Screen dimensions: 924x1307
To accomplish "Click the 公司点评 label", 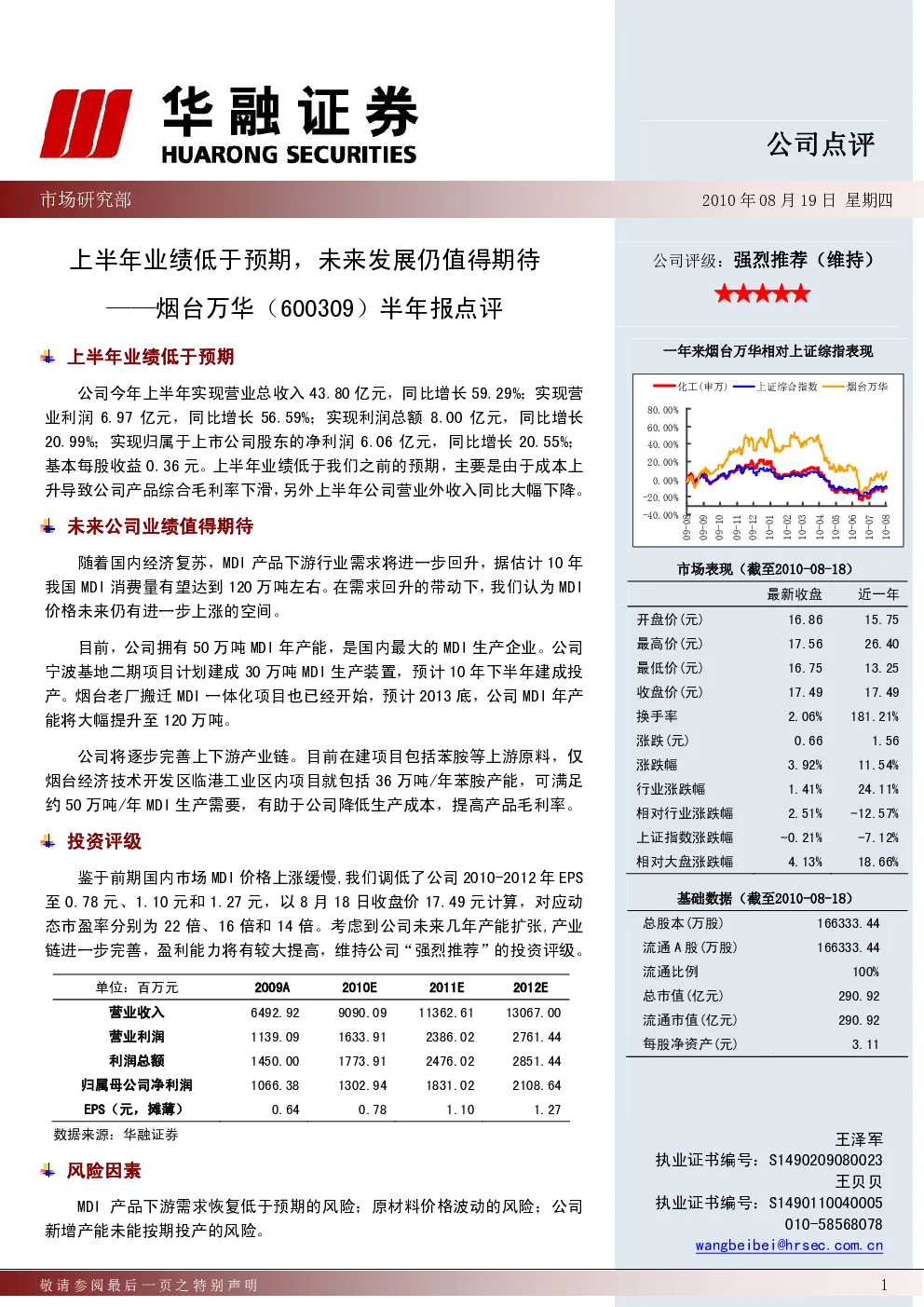I will coord(821,143).
